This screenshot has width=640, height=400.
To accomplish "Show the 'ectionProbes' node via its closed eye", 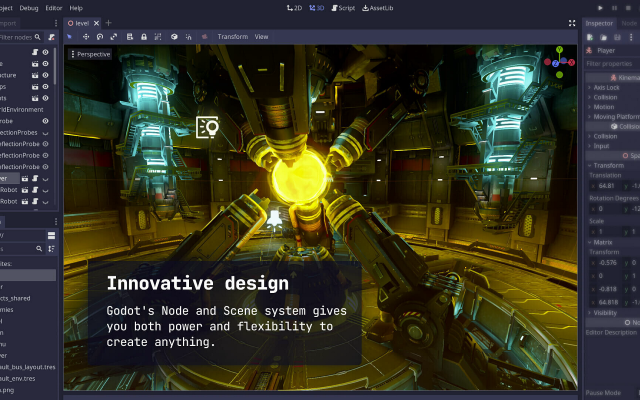I will click(x=45, y=133).
